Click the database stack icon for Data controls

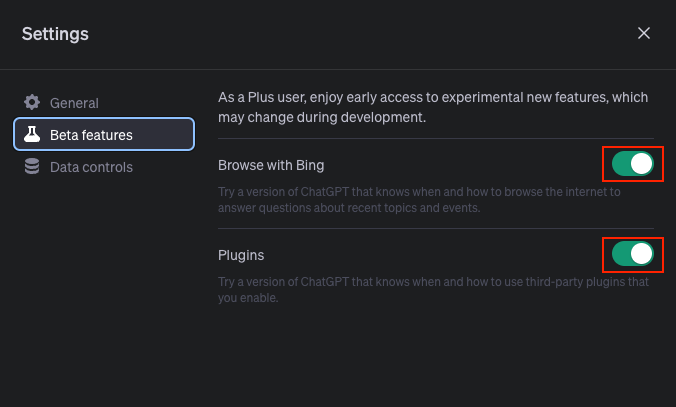click(32, 166)
